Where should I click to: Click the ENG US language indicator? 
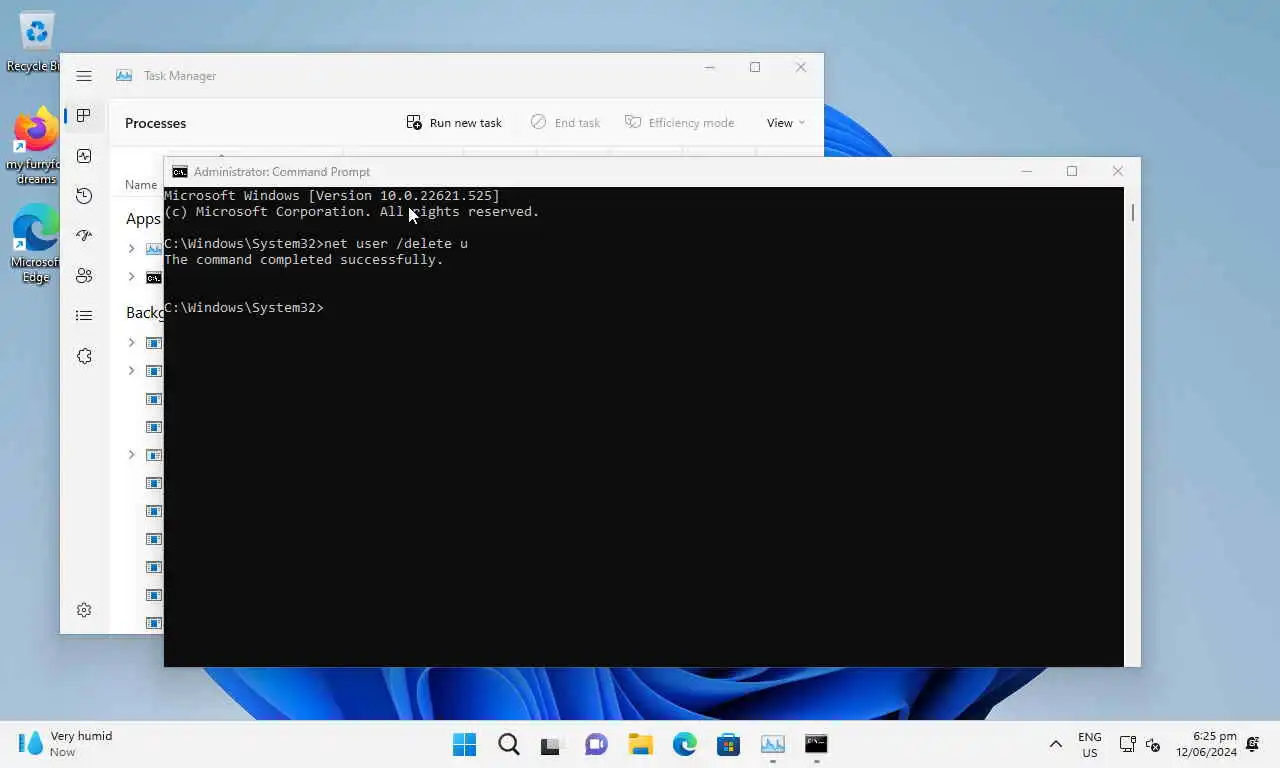coord(1090,744)
